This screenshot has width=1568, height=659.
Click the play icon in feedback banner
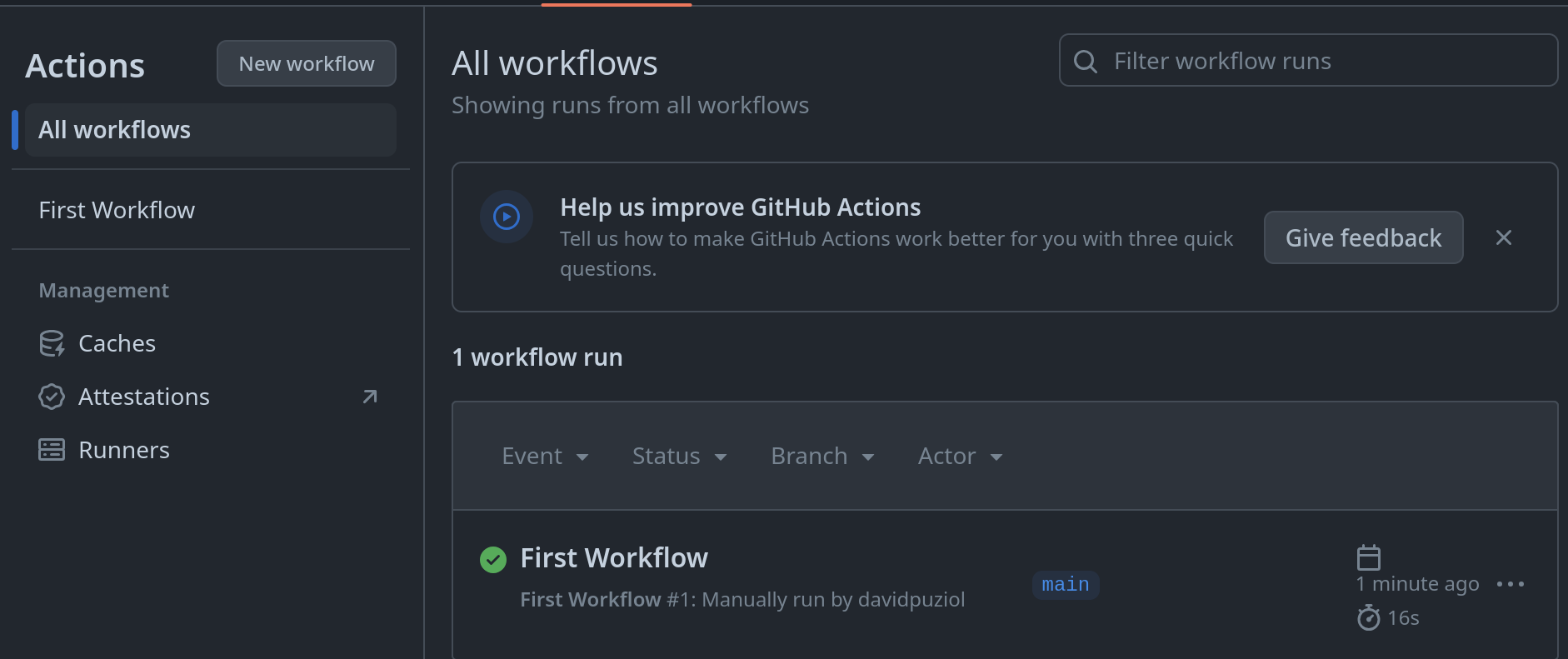click(507, 217)
